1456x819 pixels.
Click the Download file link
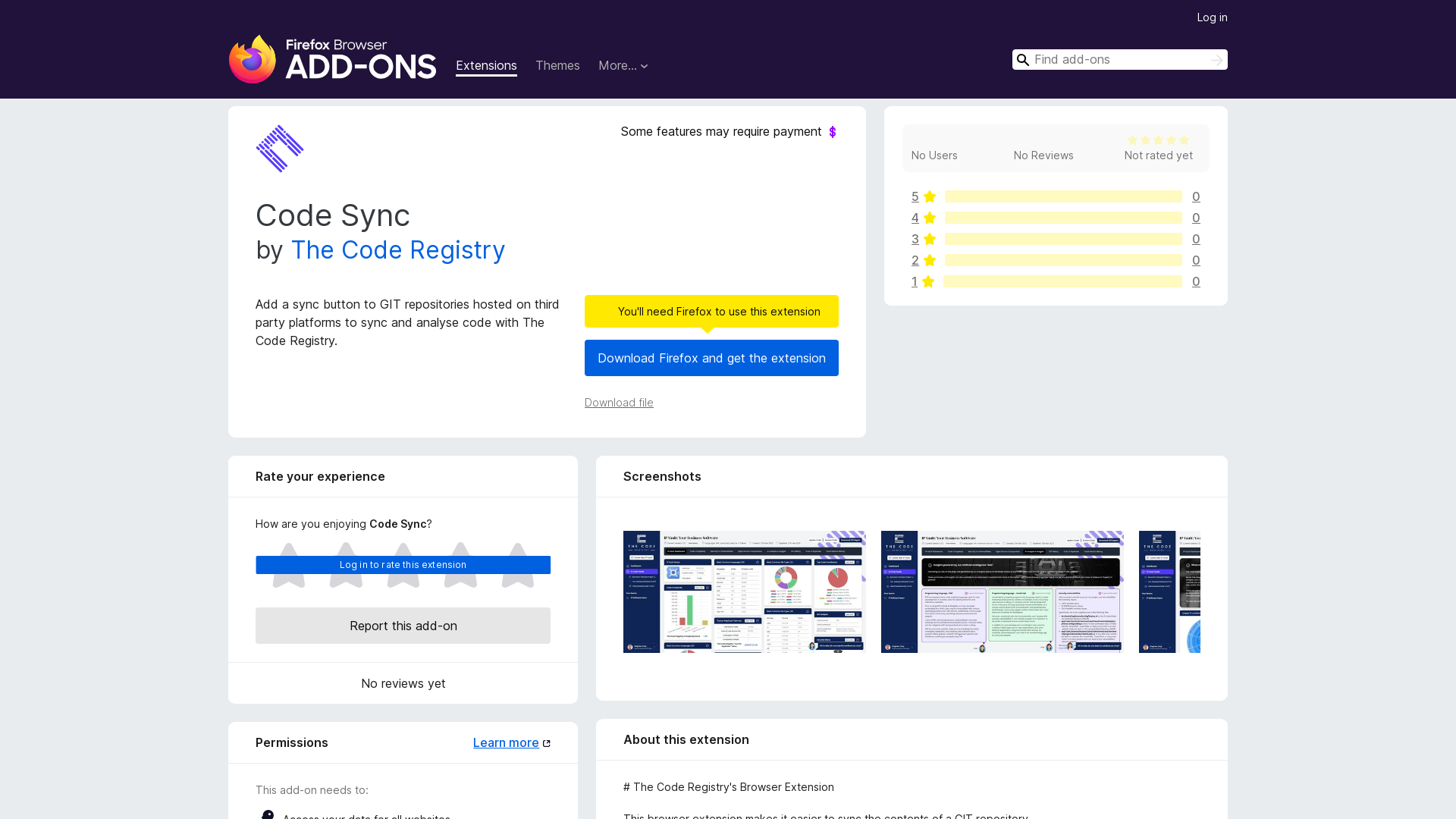619,403
